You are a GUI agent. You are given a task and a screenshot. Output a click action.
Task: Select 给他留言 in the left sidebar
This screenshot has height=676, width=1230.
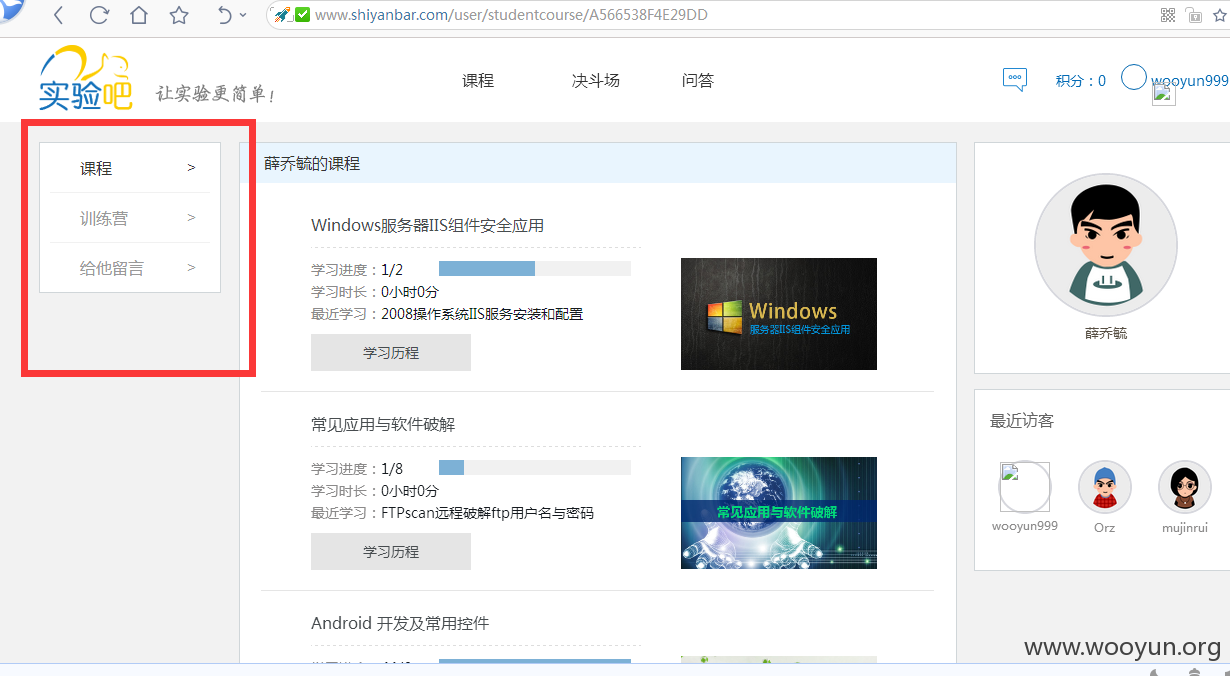coord(112,268)
